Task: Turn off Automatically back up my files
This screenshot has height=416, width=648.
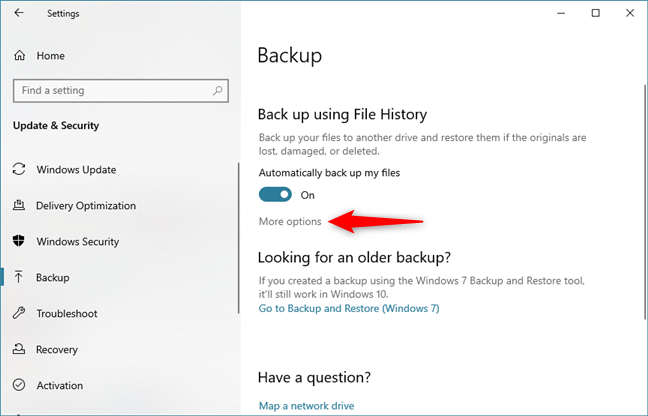Action: (x=275, y=195)
